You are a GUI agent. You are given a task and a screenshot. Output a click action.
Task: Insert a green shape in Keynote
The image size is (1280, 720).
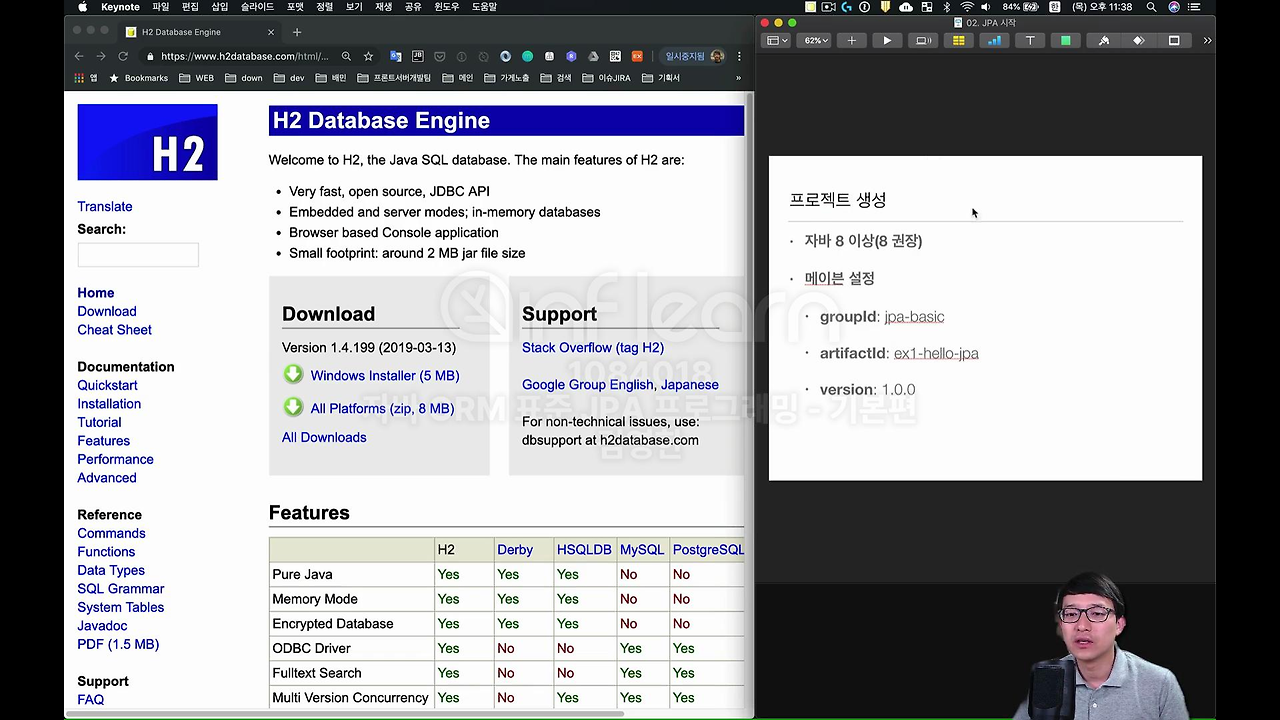[1066, 41]
